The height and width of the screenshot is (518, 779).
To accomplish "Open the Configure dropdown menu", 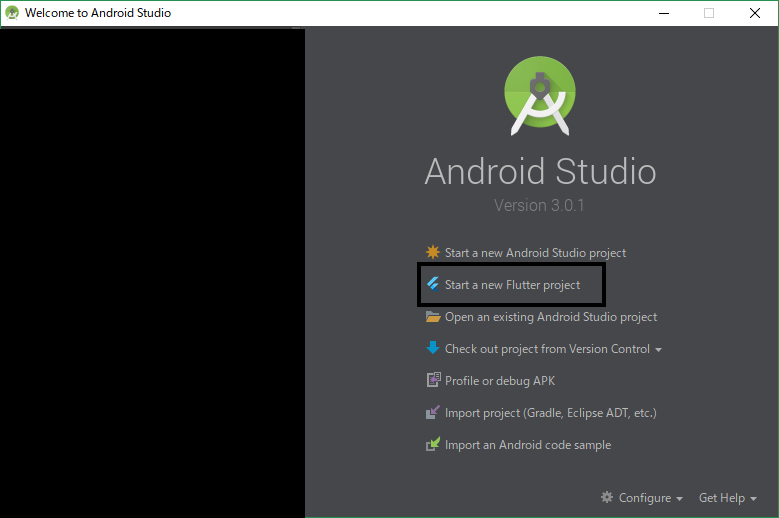I will click(x=650, y=498).
